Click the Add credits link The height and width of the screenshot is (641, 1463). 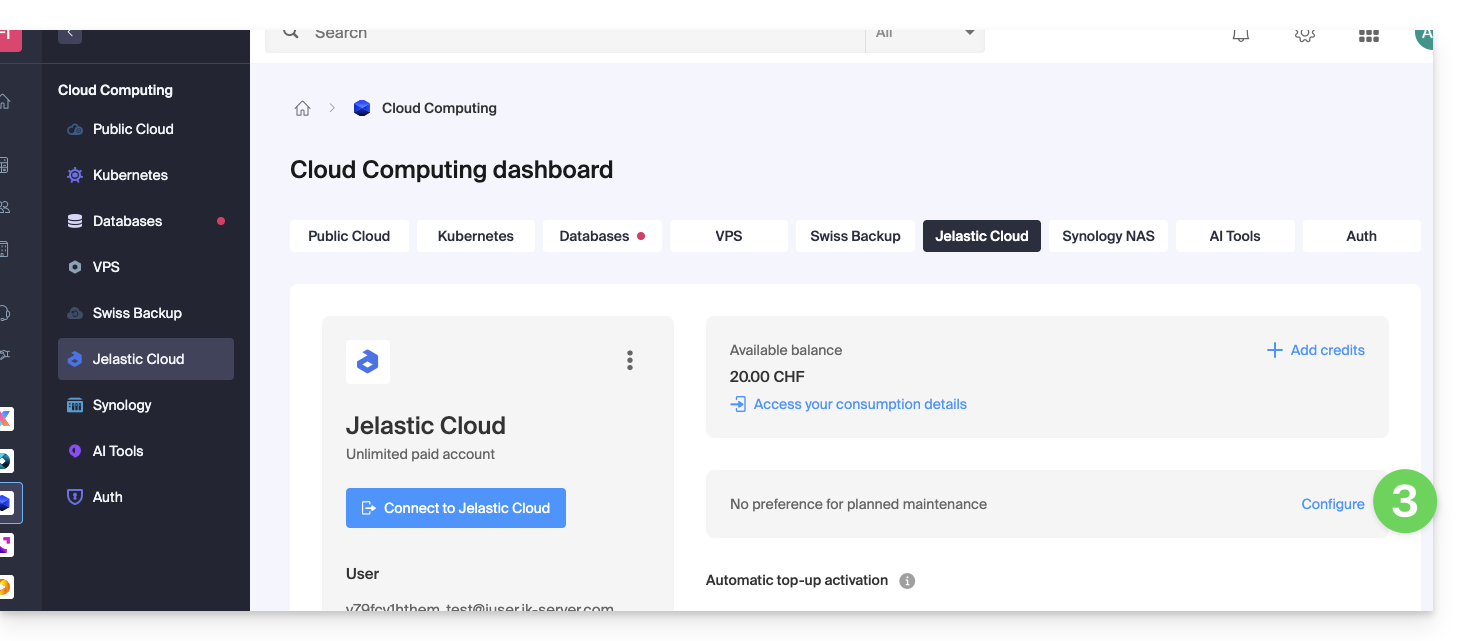point(1316,350)
